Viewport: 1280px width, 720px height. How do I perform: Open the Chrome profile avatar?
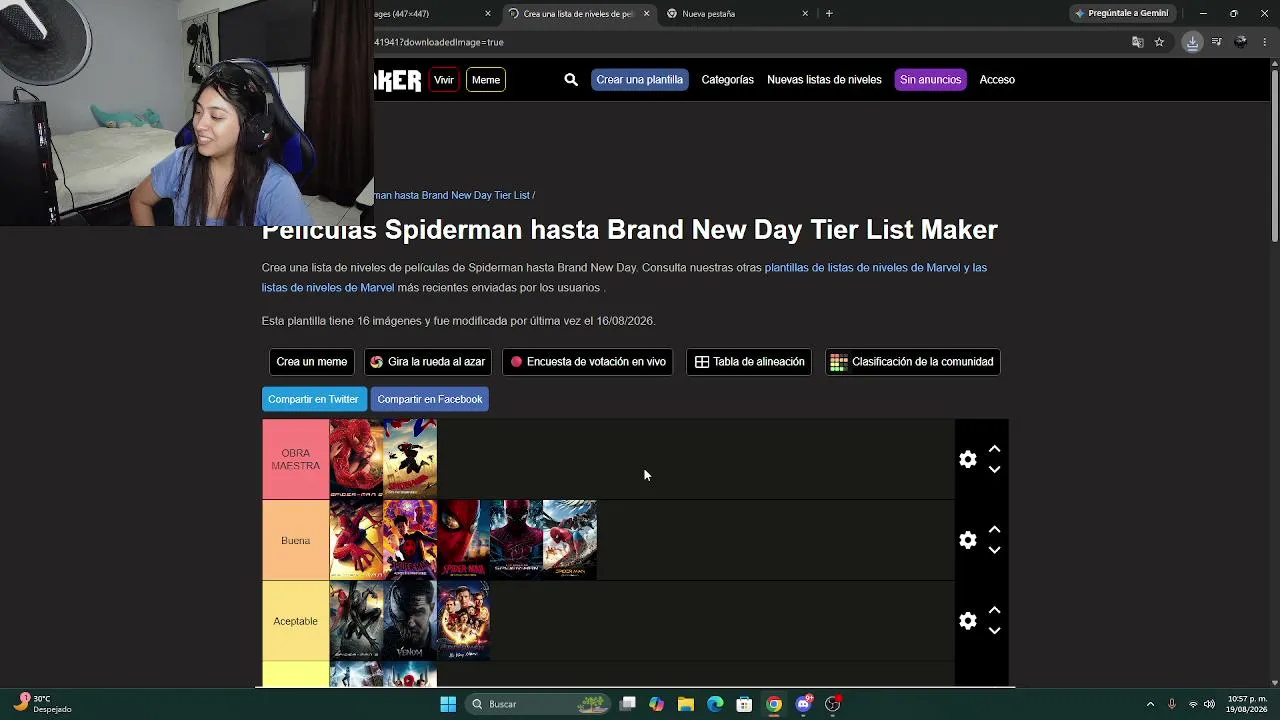pyautogui.click(x=1241, y=42)
